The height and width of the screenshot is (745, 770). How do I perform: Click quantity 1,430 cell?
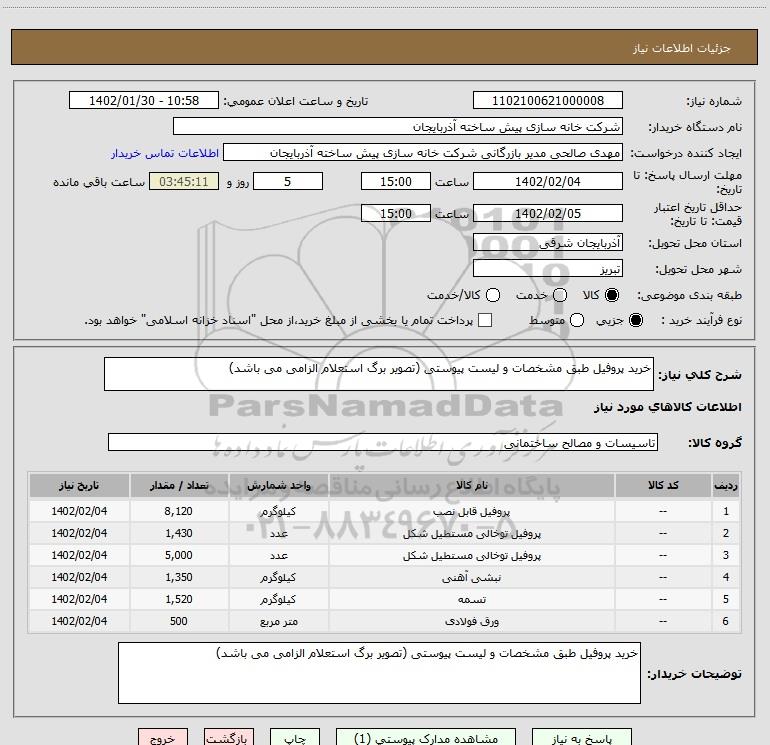pos(179,533)
